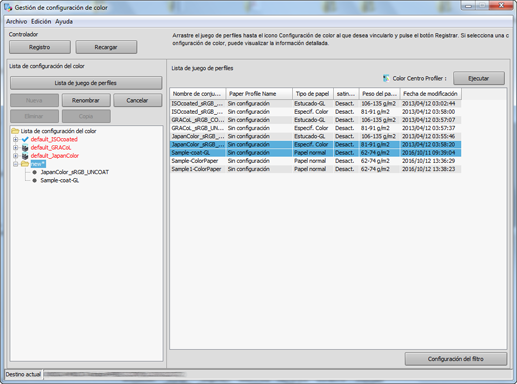Click the root folder icon of Lista de configuración del color
The height and width of the screenshot is (384, 517).
15,131
